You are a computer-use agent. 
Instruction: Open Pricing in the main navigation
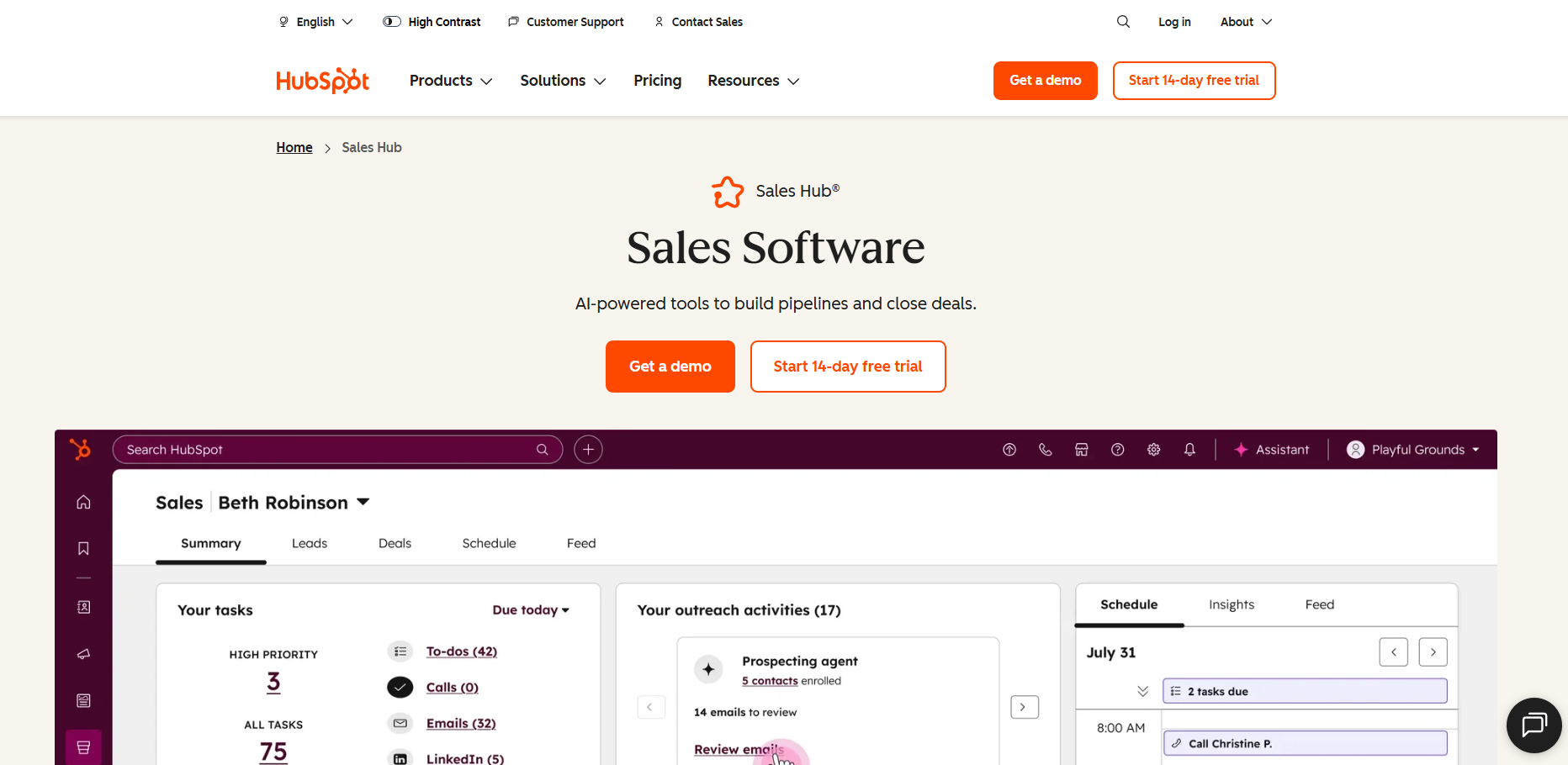point(658,81)
